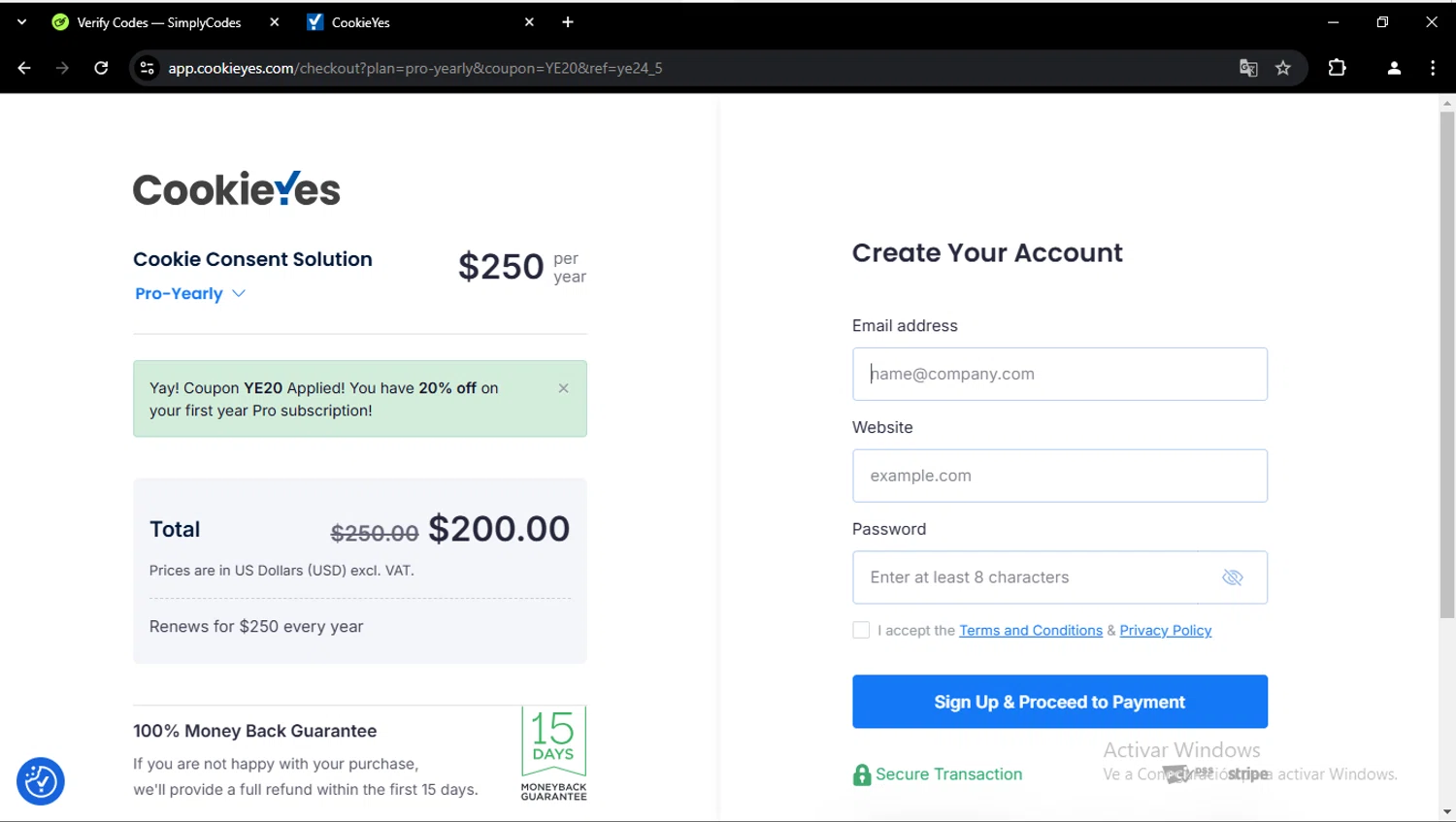Switch to Verify Codes — SimplyCodes tab
The image size is (1456, 822).
click(x=159, y=22)
